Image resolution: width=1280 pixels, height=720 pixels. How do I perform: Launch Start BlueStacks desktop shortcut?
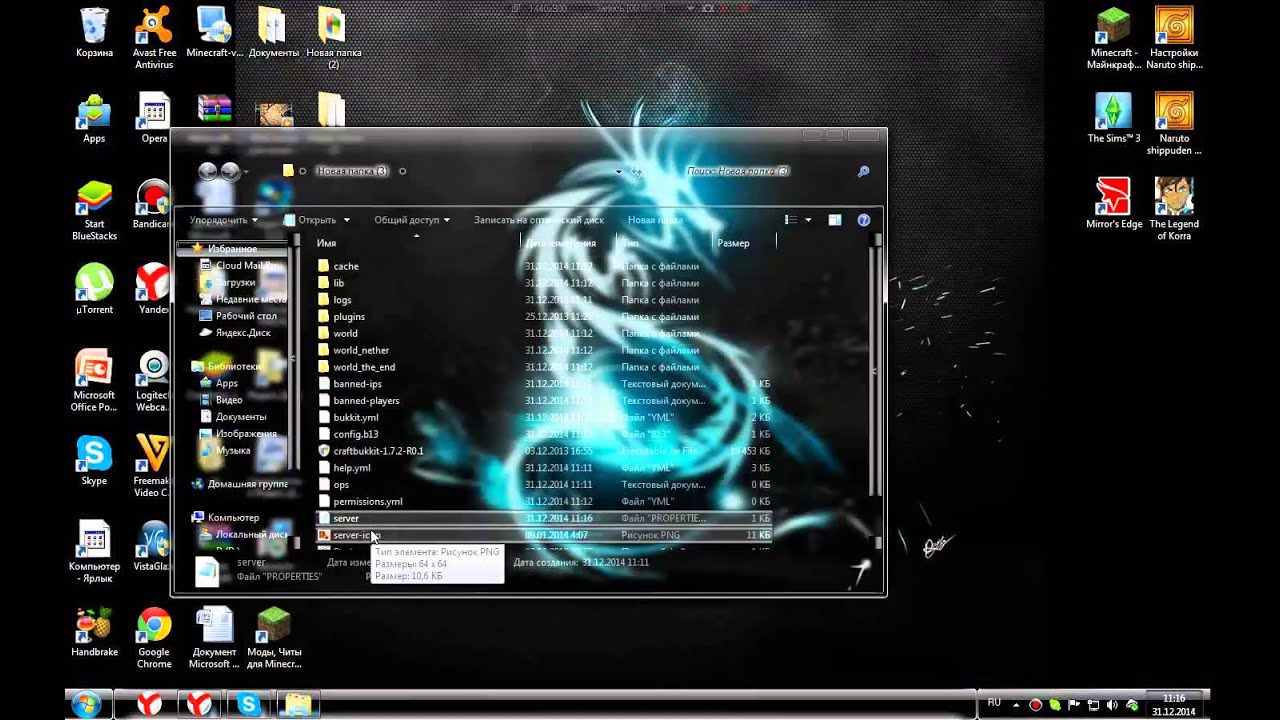(94, 210)
